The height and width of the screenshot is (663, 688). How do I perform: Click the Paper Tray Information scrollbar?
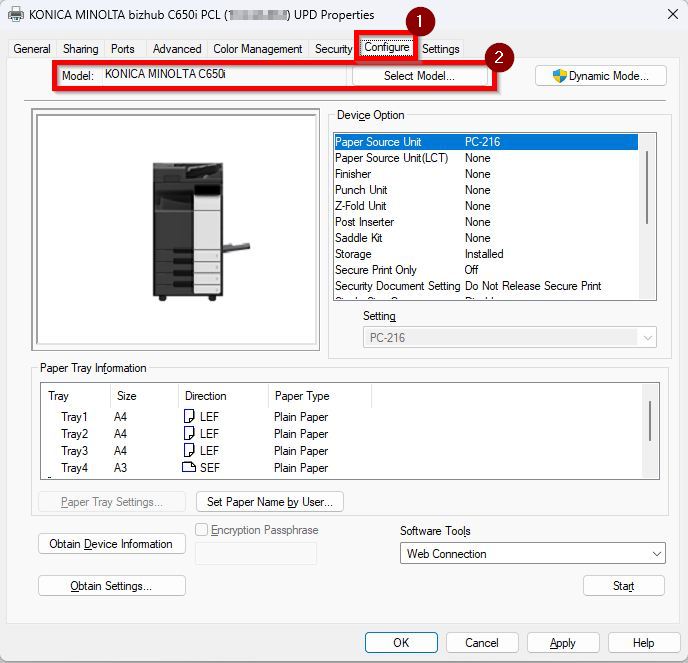[x=651, y=421]
